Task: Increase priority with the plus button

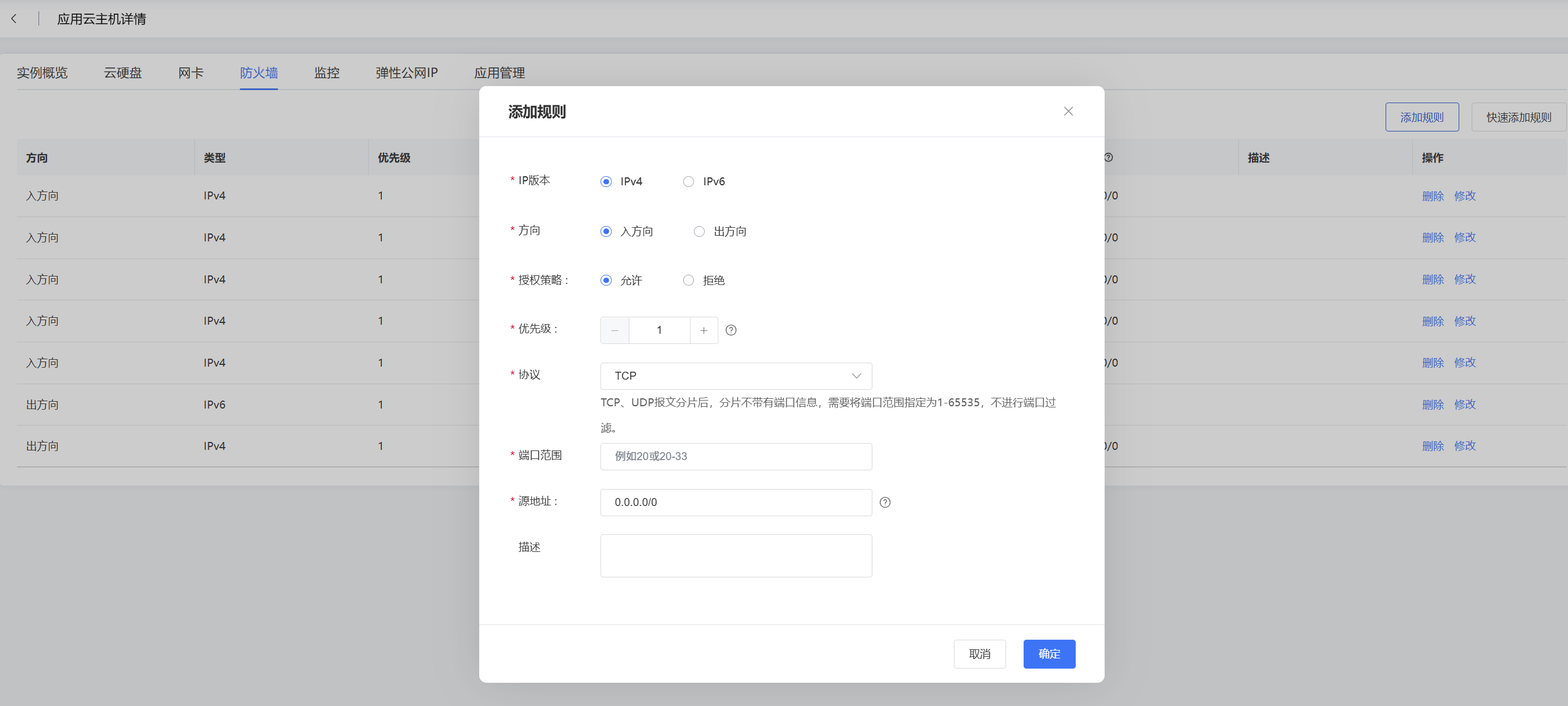Action: [704, 330]
